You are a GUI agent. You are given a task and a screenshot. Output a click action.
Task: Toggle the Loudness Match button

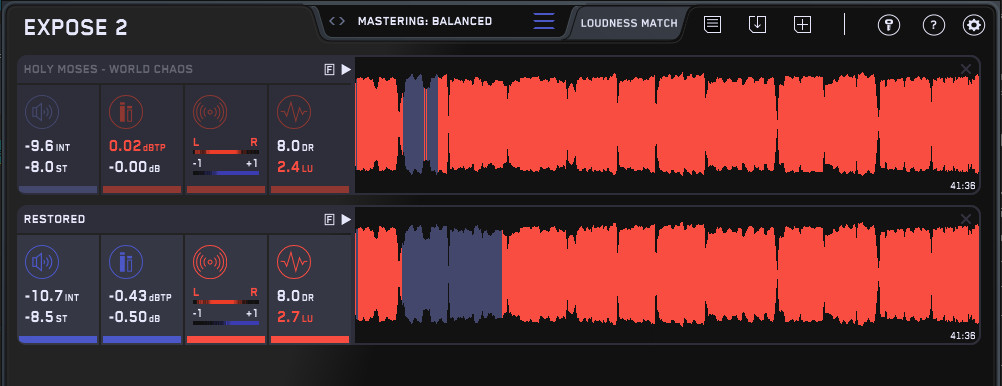(629, 23)
